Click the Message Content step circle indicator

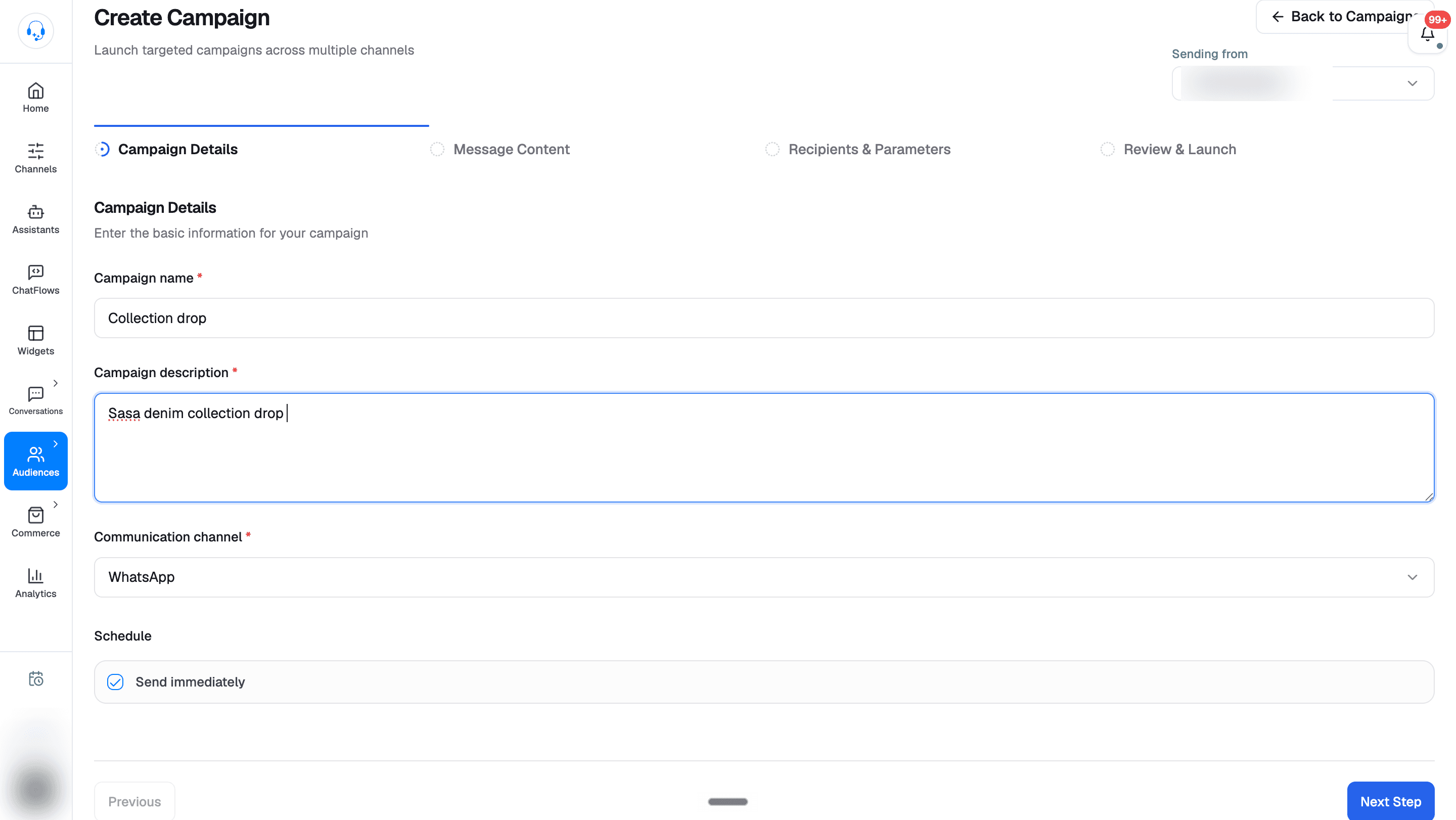click(x=437, y=149)
